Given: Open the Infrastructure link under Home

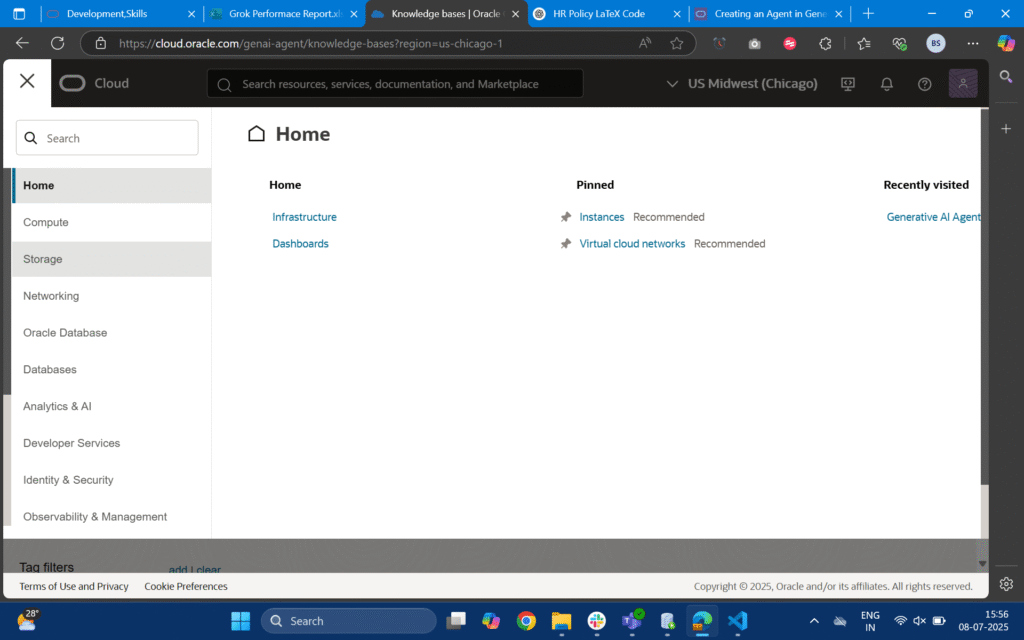Looking at the screenshot, I should pos(304,217).
